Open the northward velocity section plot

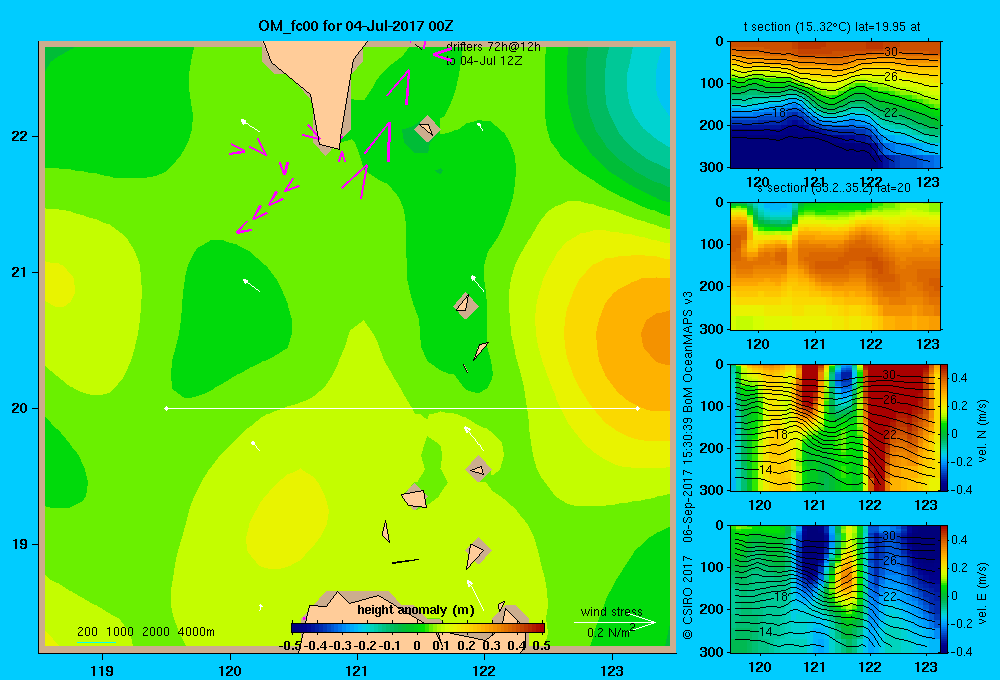pos(835,427)
